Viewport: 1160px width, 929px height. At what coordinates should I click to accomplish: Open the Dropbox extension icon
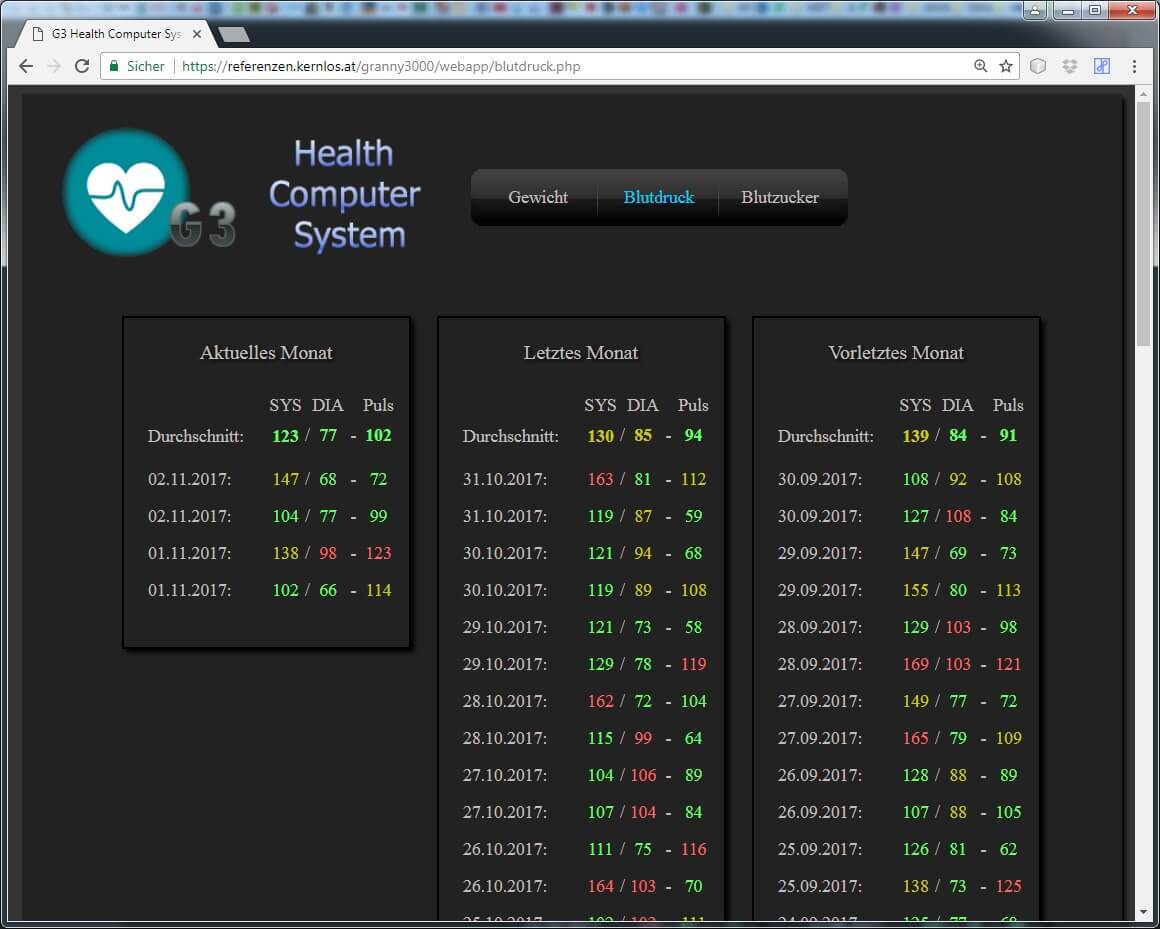pos(1070,66)
